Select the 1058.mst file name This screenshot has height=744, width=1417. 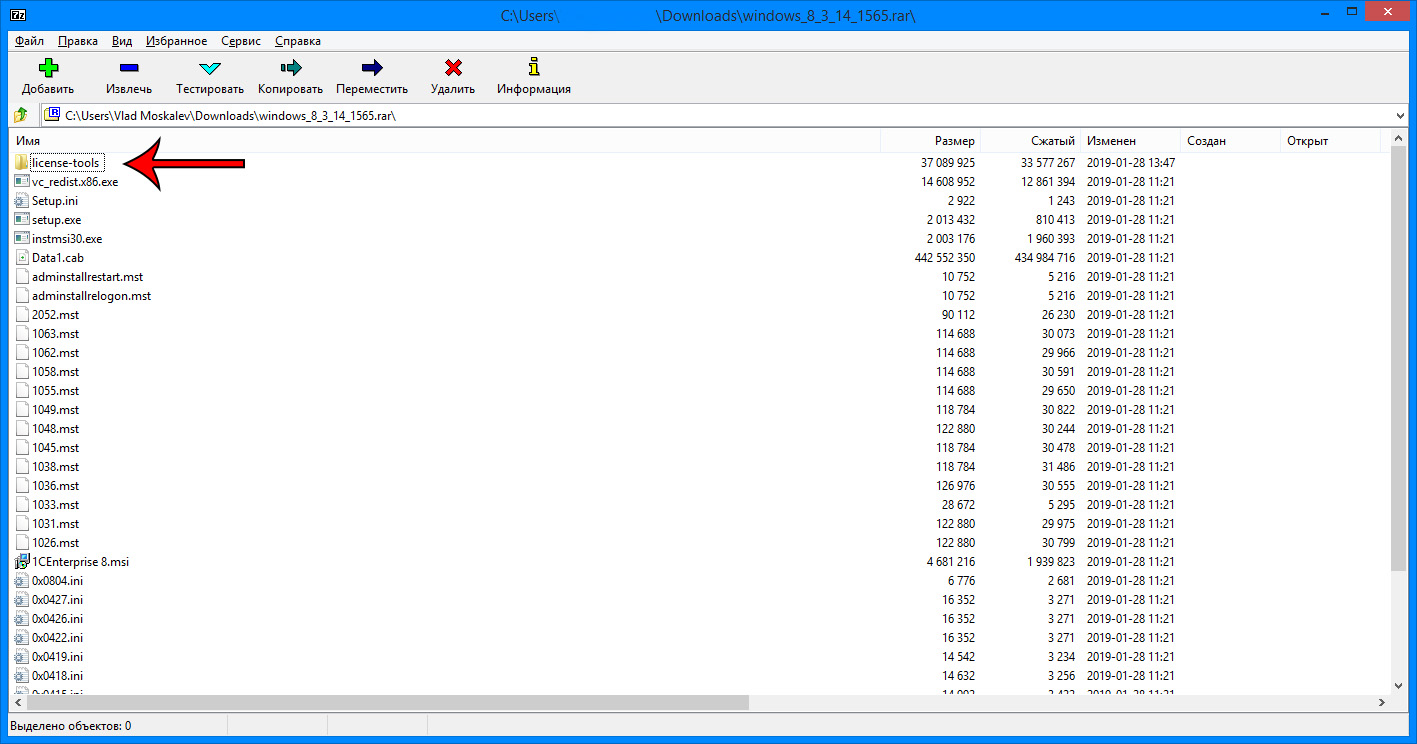coord(55,371)
